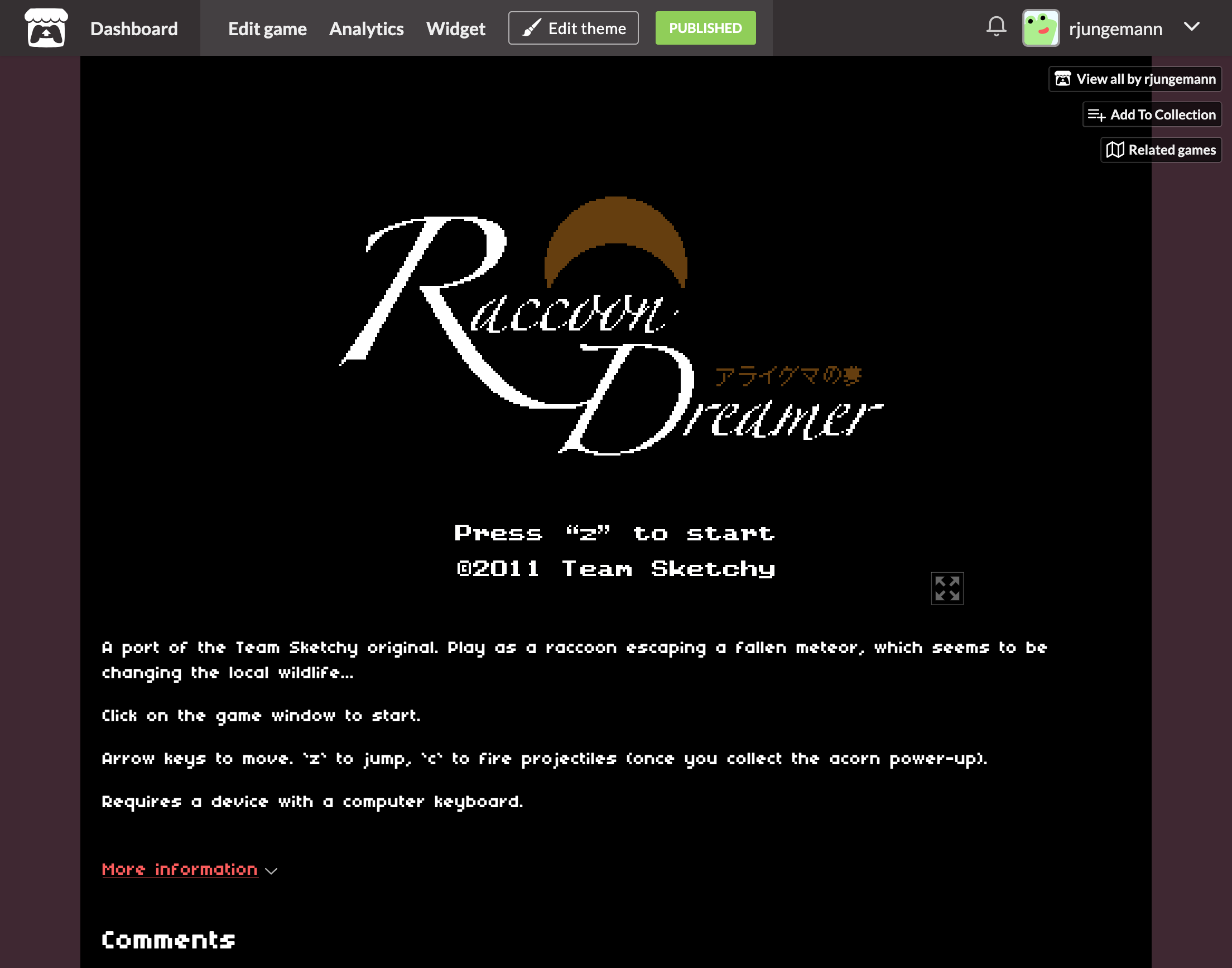The image size is (1232, 968).
Task: Expand the More information section
Action: click(180, 869)
